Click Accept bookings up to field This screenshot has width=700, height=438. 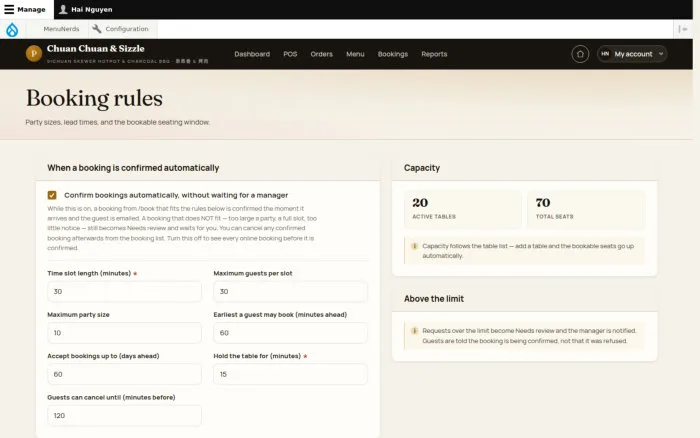(x=124, y=374)
